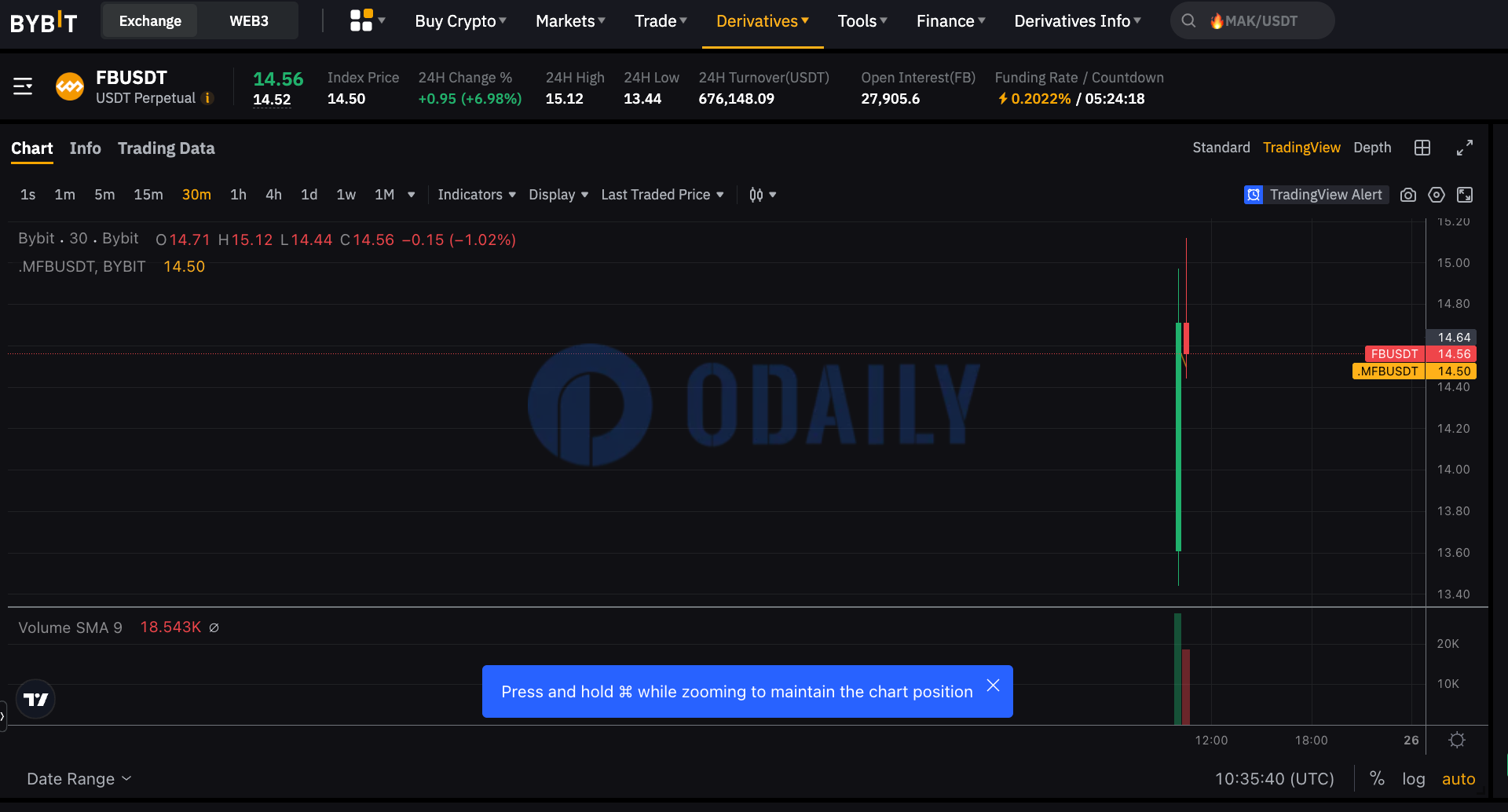Open the Trade dropdown

(661, 21)
